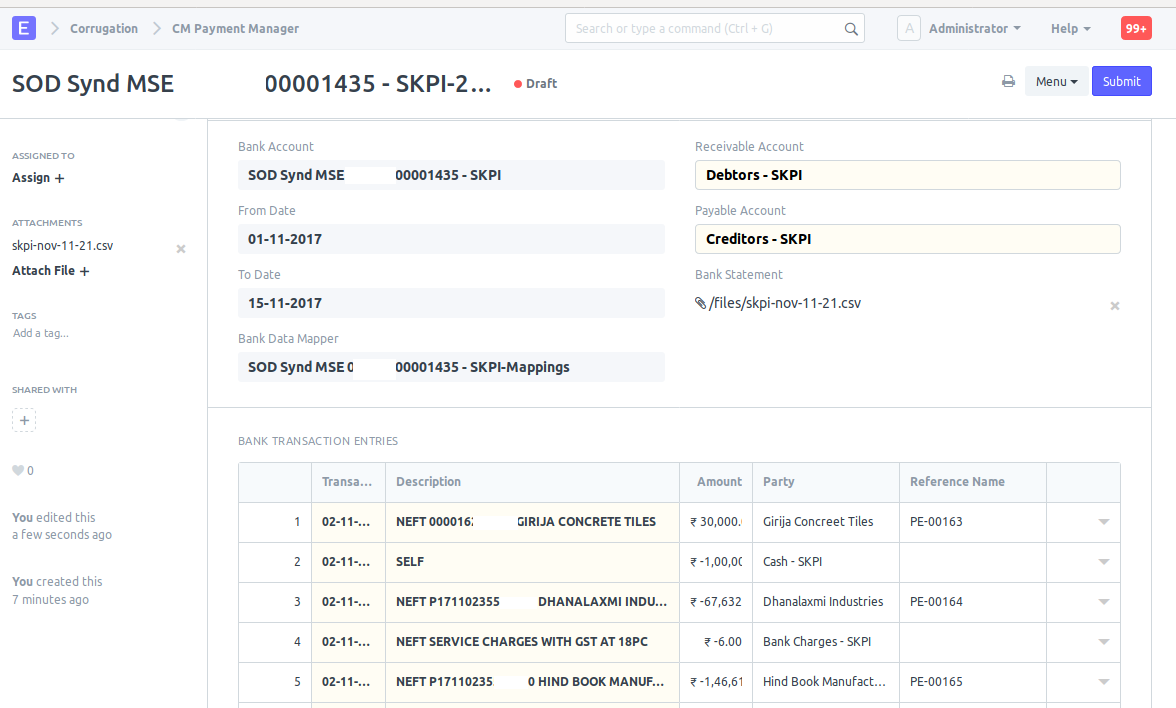Image resolution: width=1176 pixels, height=708 pixels.
Task: Click the Administrator avatar icon
Action: tap(908, 28)
